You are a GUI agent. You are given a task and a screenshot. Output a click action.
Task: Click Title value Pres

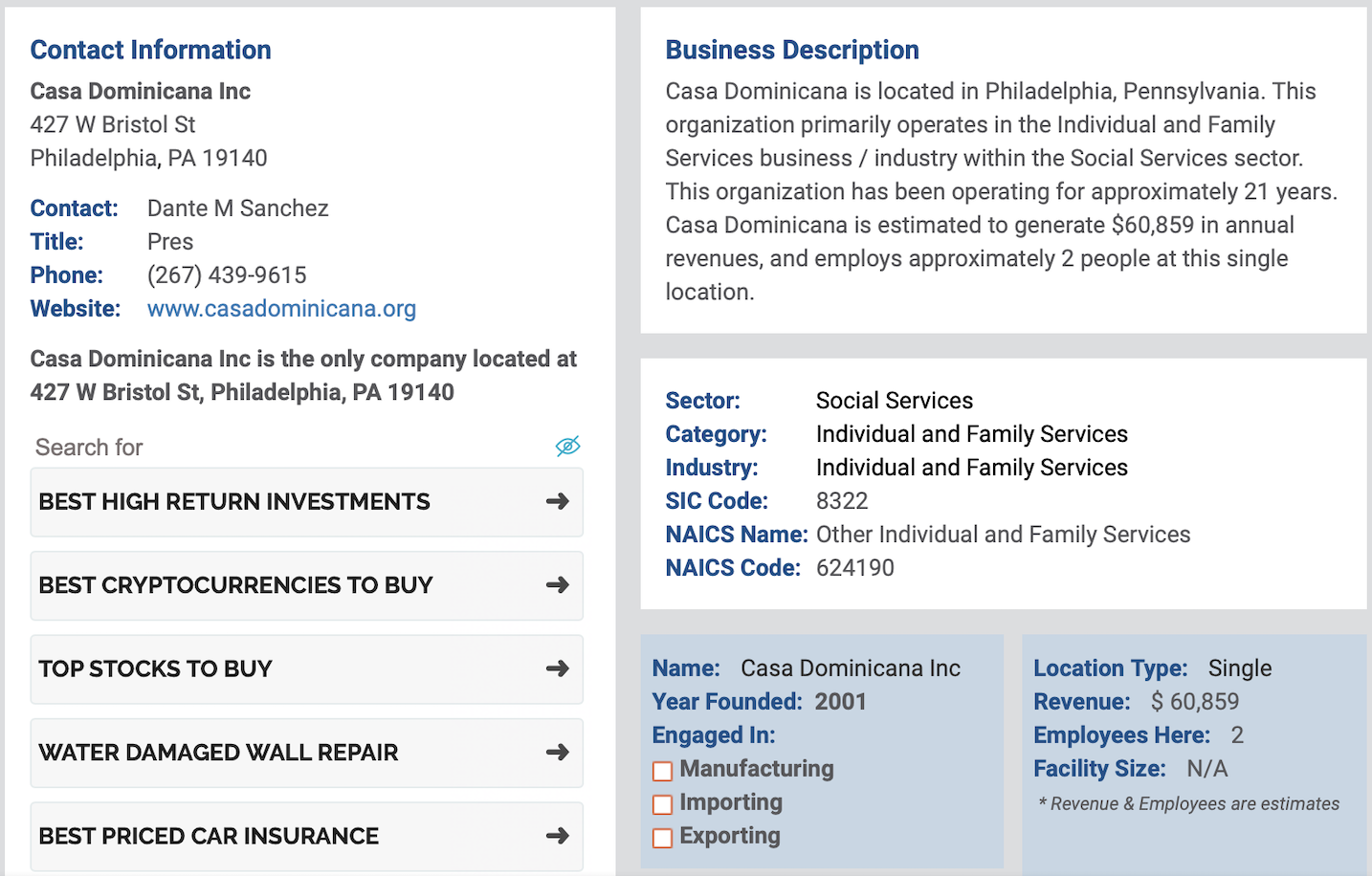click(170, 242)
